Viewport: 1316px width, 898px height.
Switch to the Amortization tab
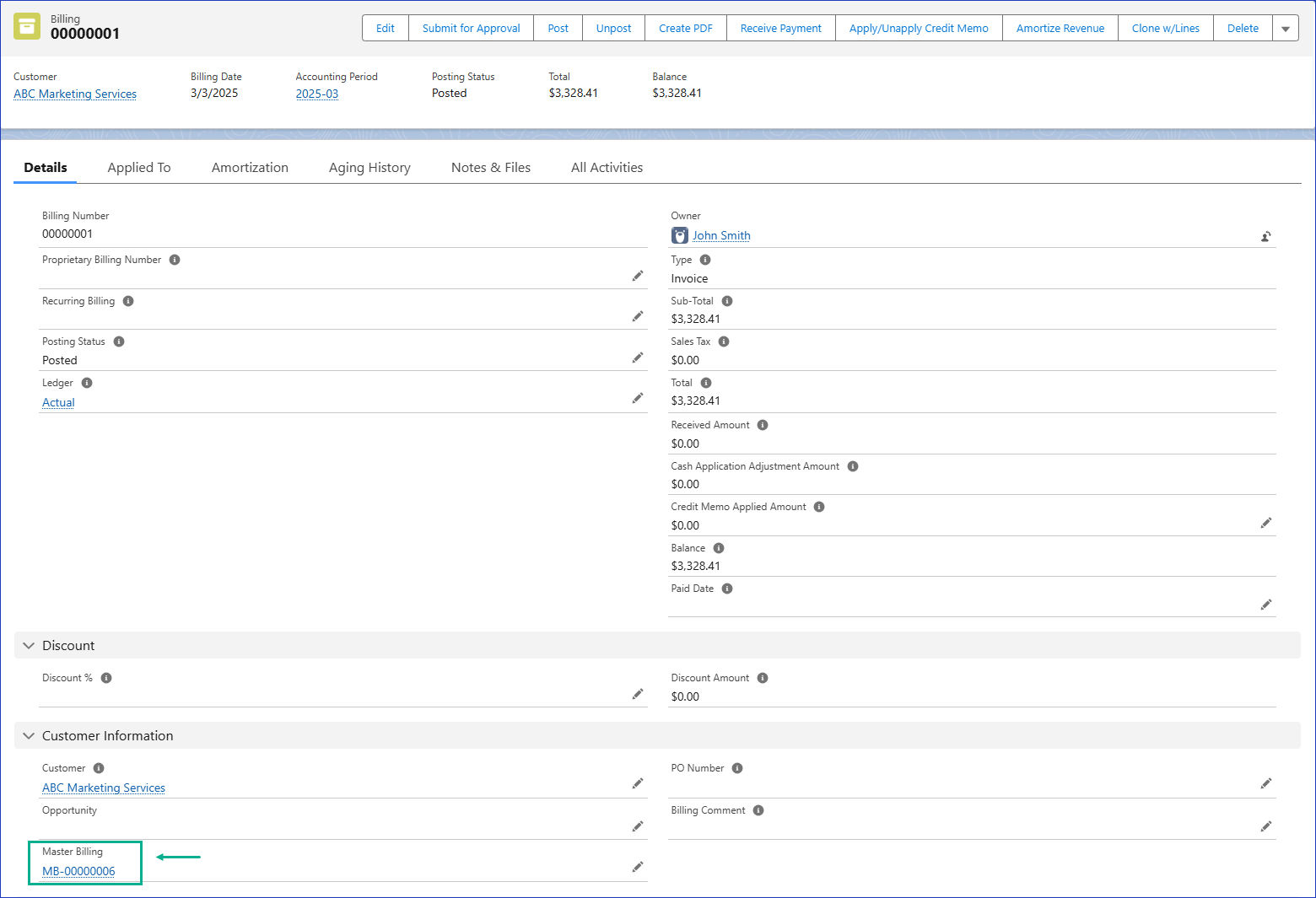tap(250, 168)
